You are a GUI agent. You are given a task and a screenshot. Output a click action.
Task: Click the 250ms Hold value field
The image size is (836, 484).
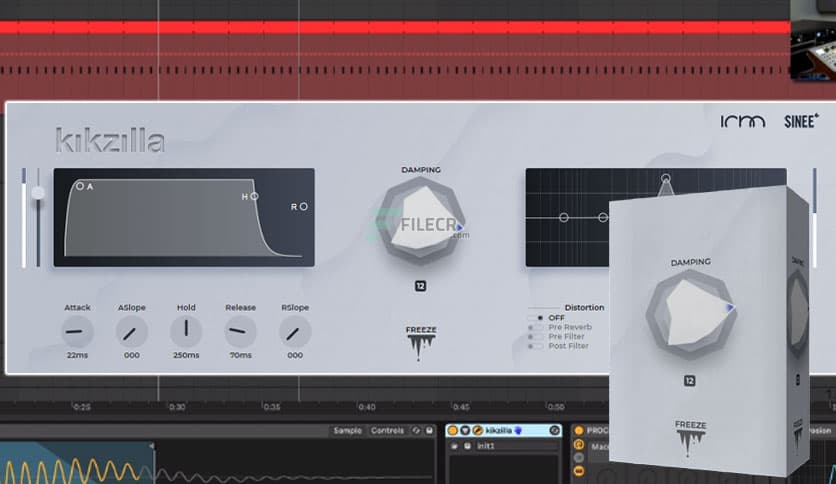click(186, 355)
